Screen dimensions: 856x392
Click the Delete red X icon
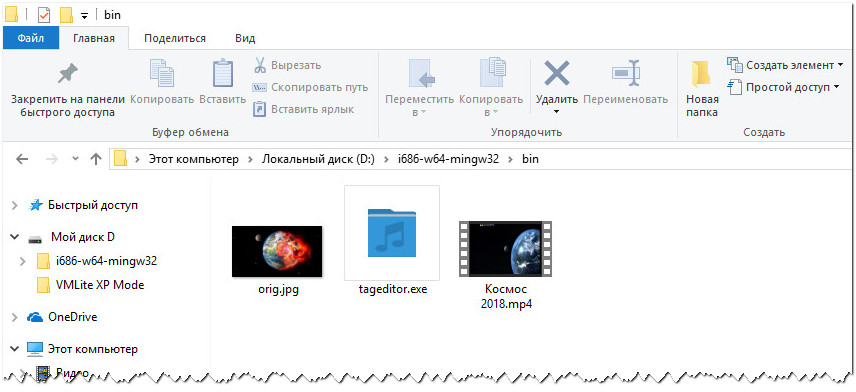pos(557,73)
